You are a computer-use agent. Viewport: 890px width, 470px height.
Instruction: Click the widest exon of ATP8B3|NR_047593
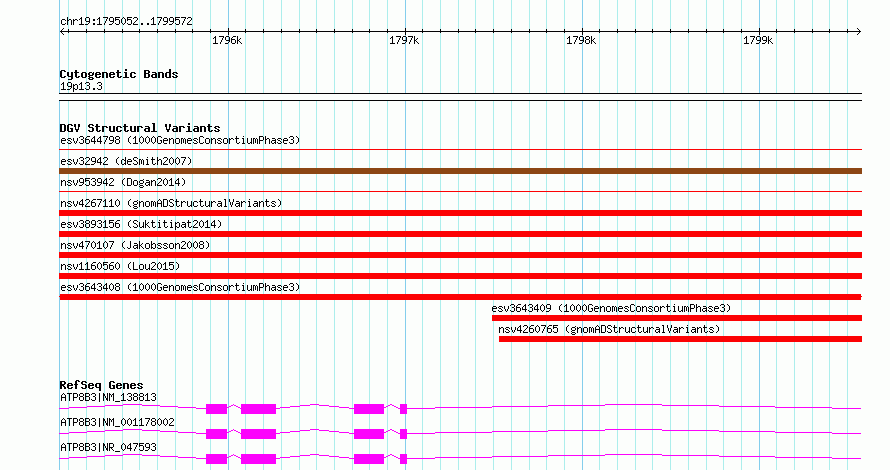[258, 459]
